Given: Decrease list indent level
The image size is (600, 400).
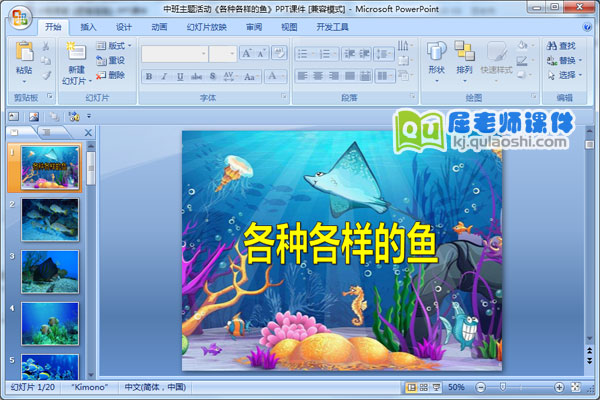Looking at the screenshot, I should [349, 54].
